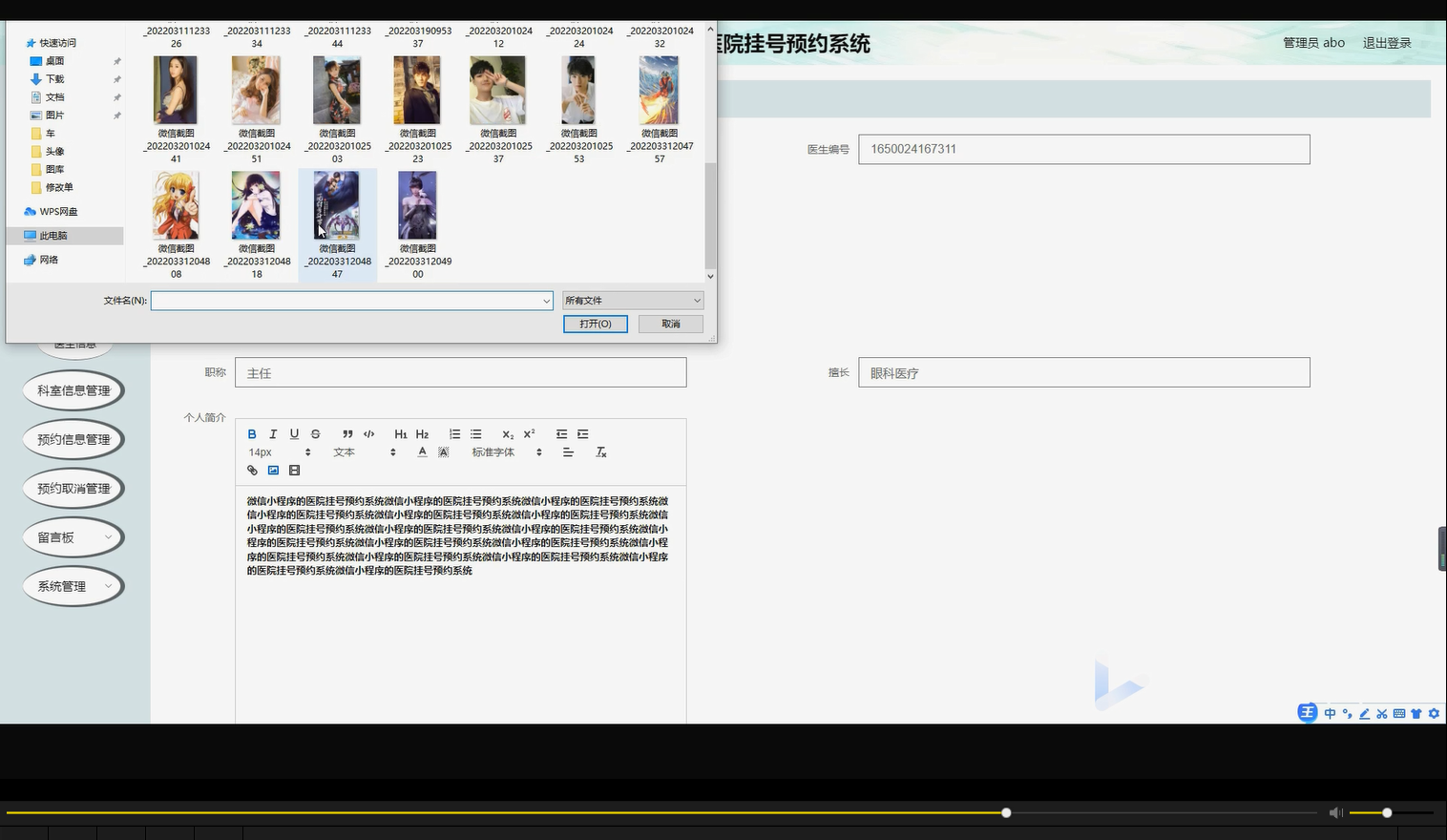The height and width of the screenshot is (840, 1447).
Task: Open the text color picker
Action: coord(422,452)
